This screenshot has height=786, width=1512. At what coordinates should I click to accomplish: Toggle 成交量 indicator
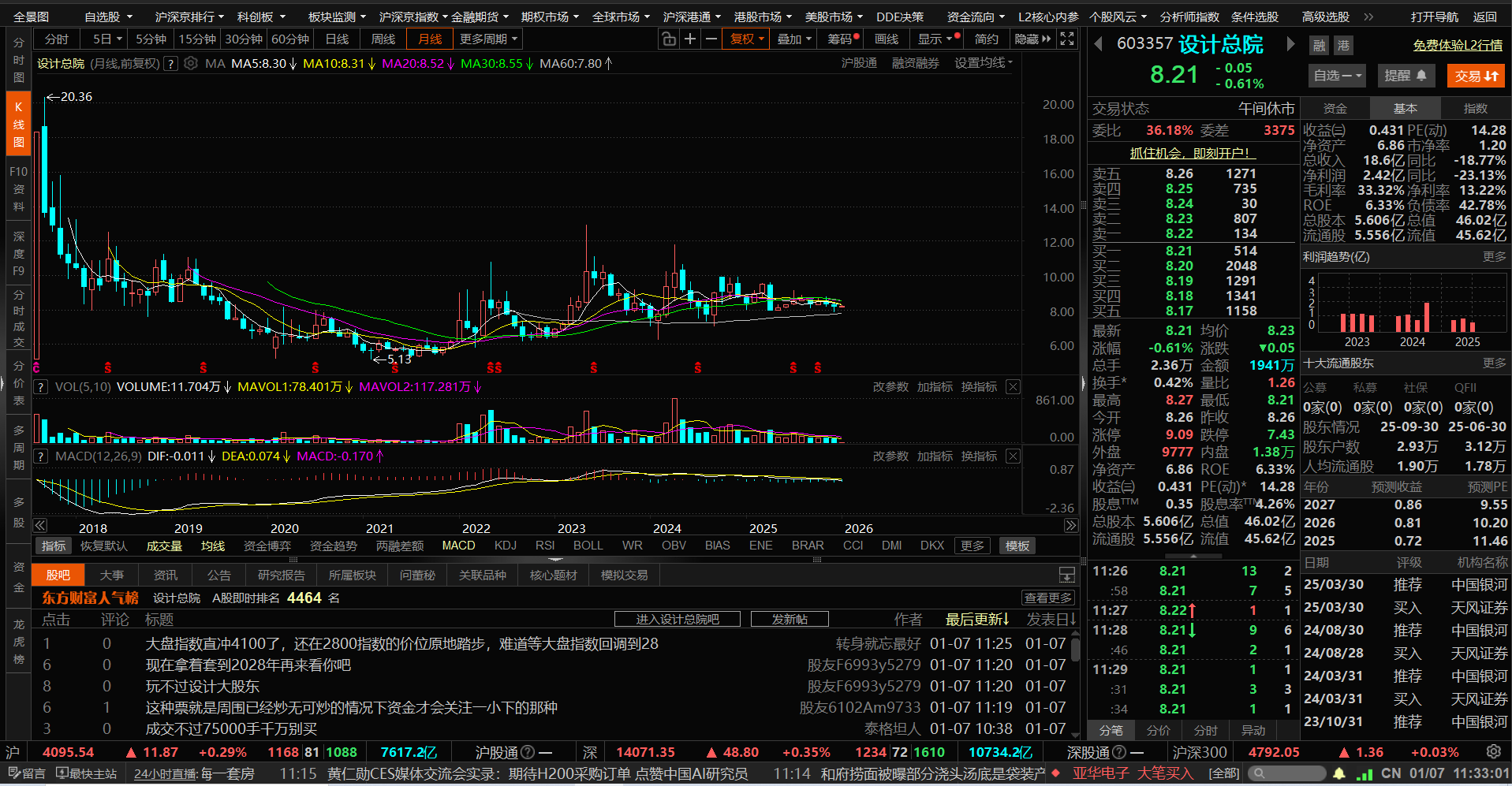click(x=164, y=546)
